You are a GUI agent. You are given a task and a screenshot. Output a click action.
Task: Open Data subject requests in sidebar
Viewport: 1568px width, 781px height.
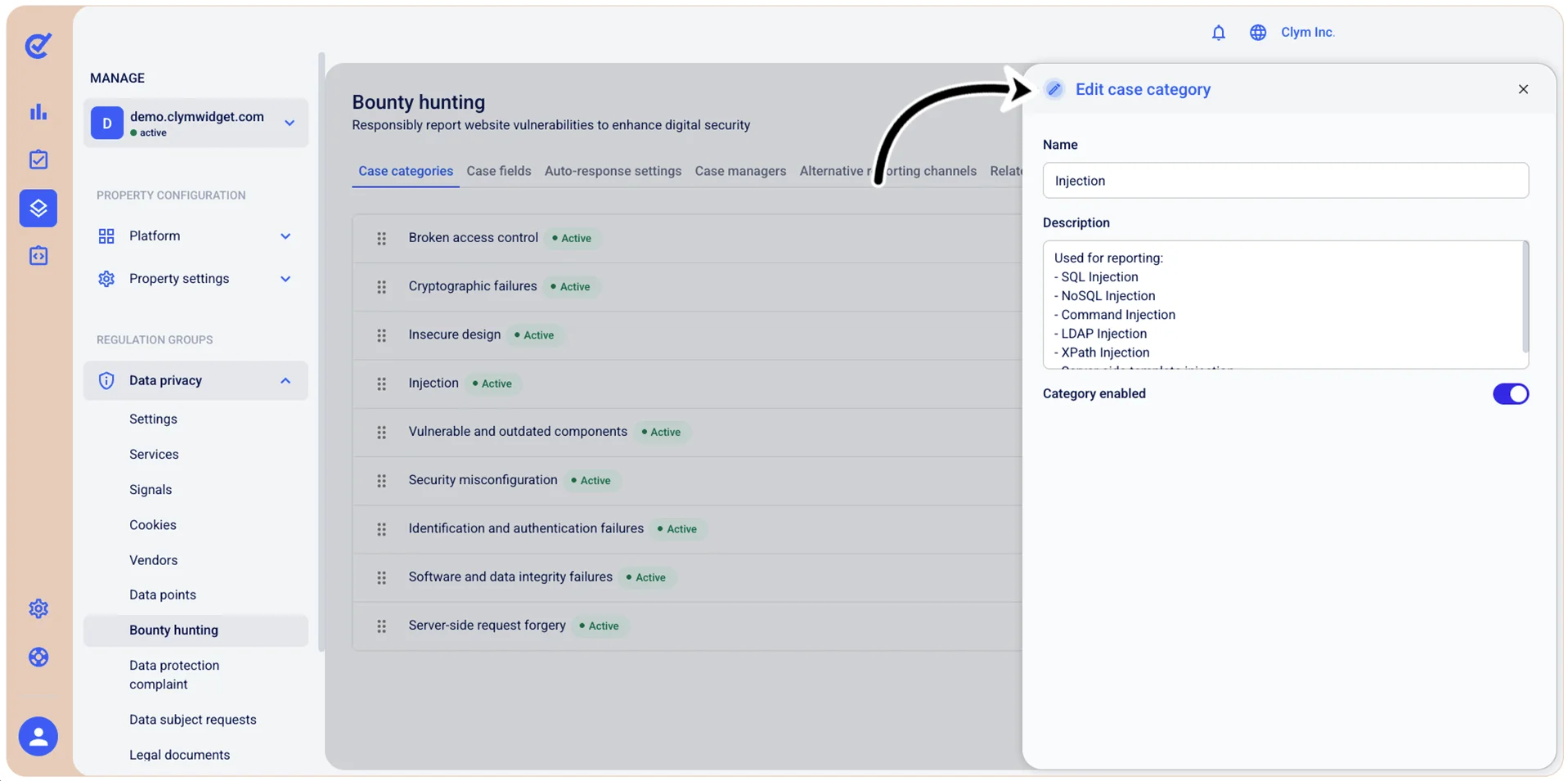[193, 720]
